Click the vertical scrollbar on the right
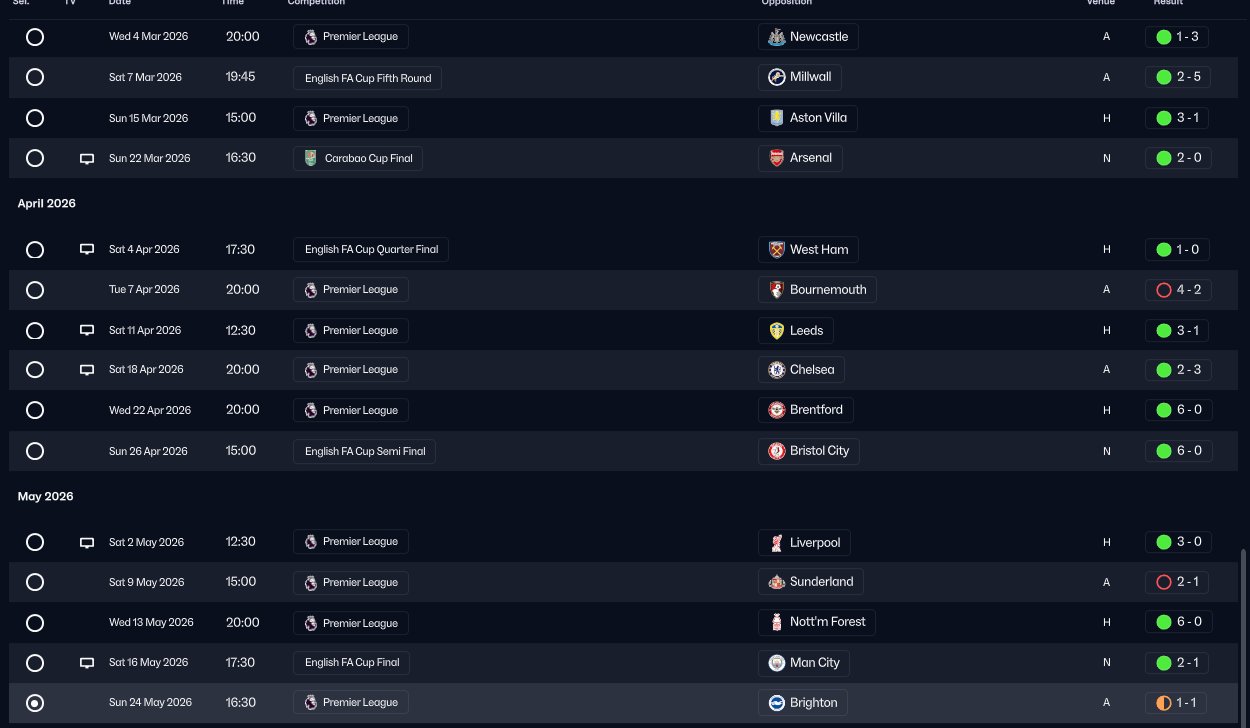The width and height of the screenshot is (1250, 728). (1244, 634)
